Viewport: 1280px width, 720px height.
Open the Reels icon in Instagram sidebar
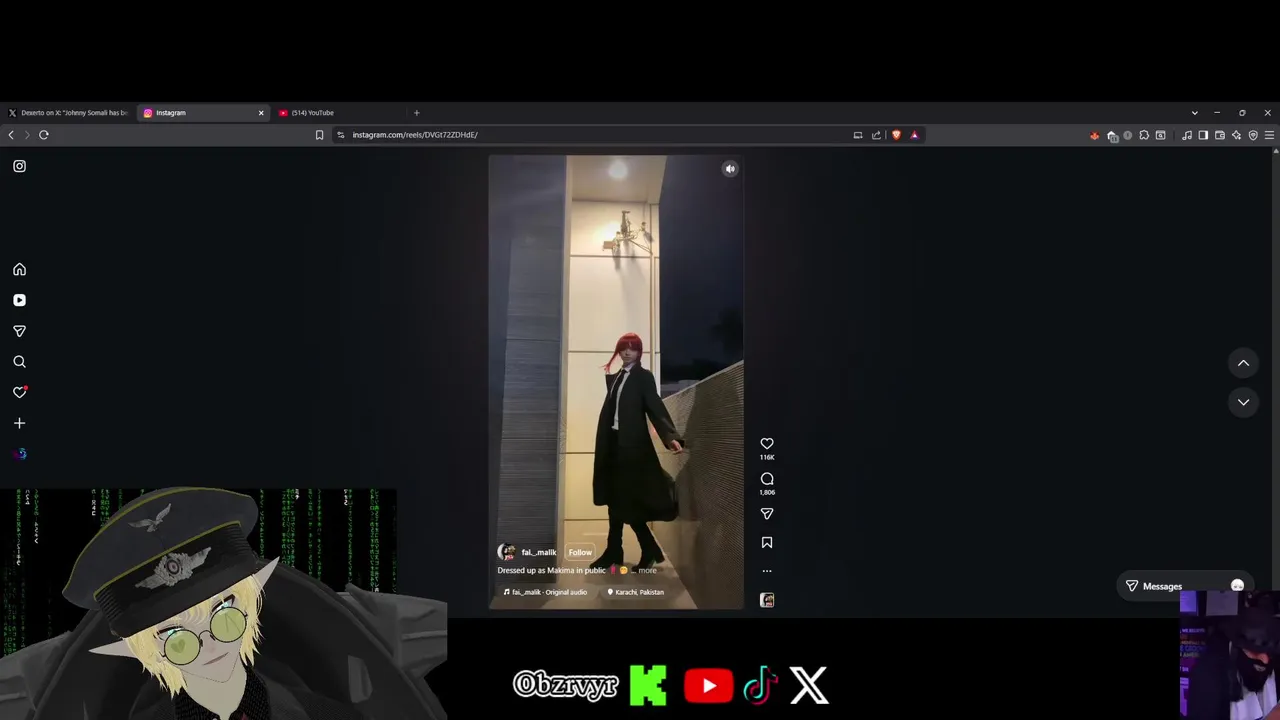[19, 300]
